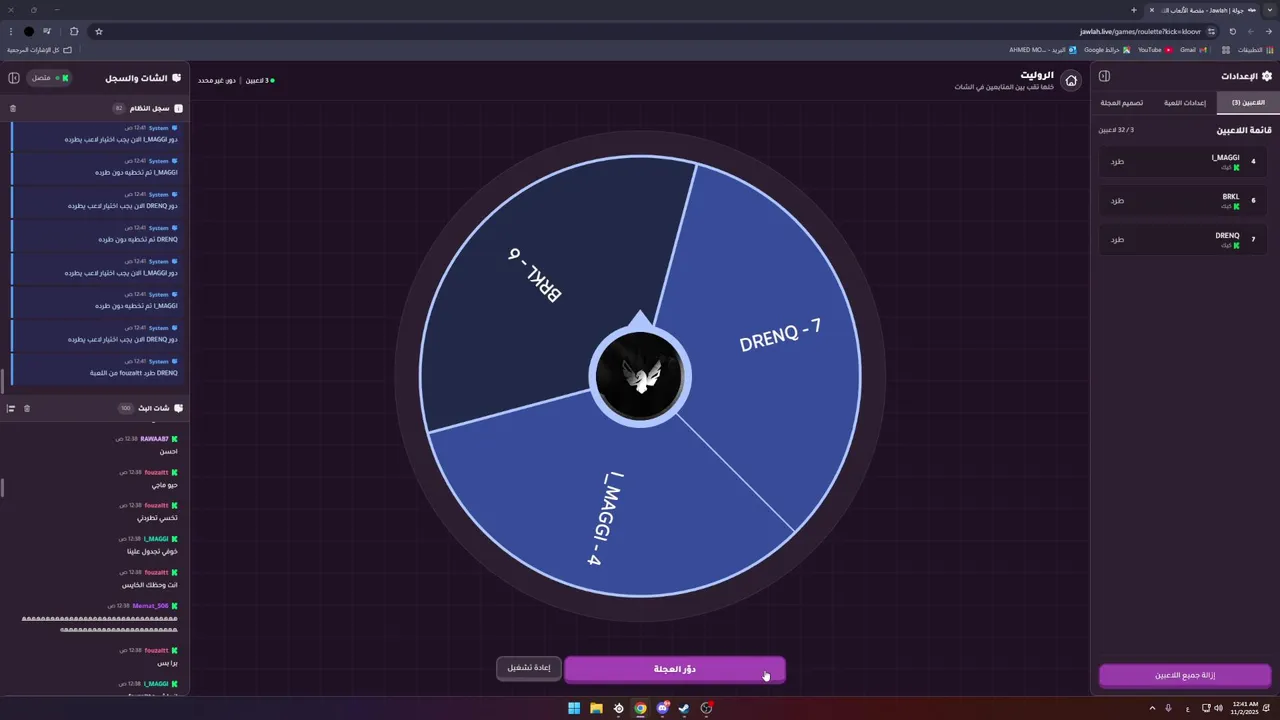Collapse the chat and log panel icon

(x=14, y=78)
